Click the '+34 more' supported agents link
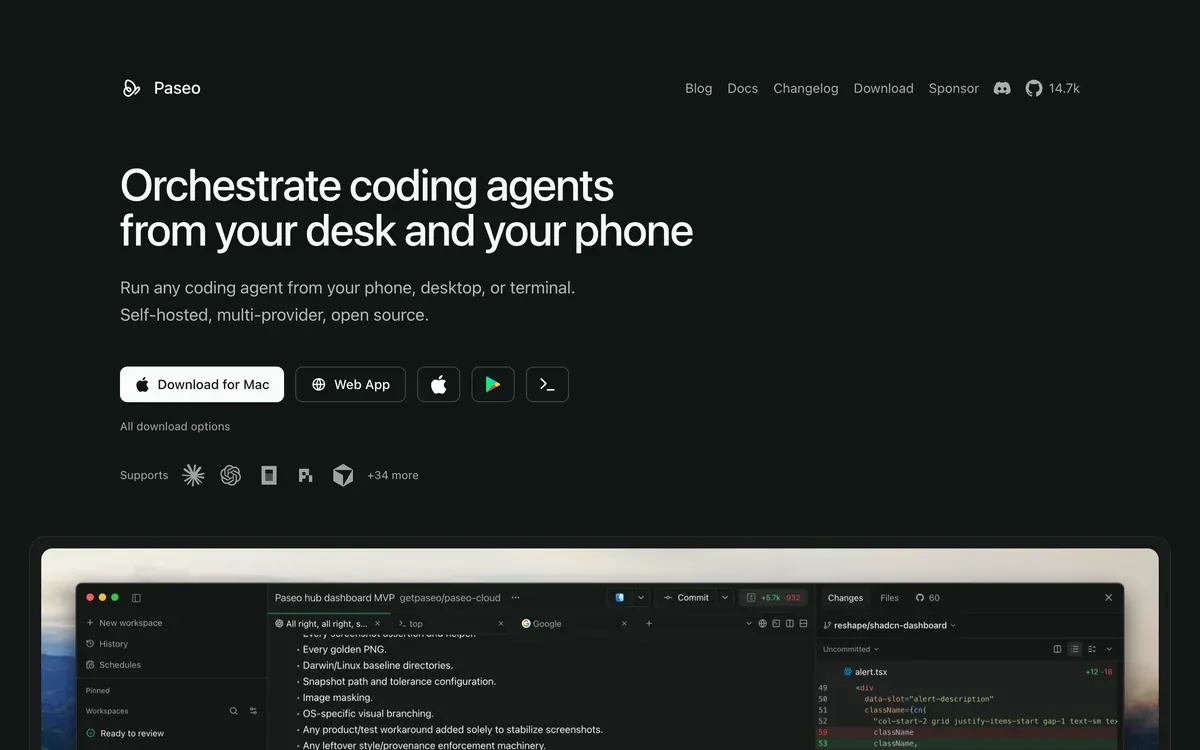Viewport: 1200px width, 750px height. [393, 475]
